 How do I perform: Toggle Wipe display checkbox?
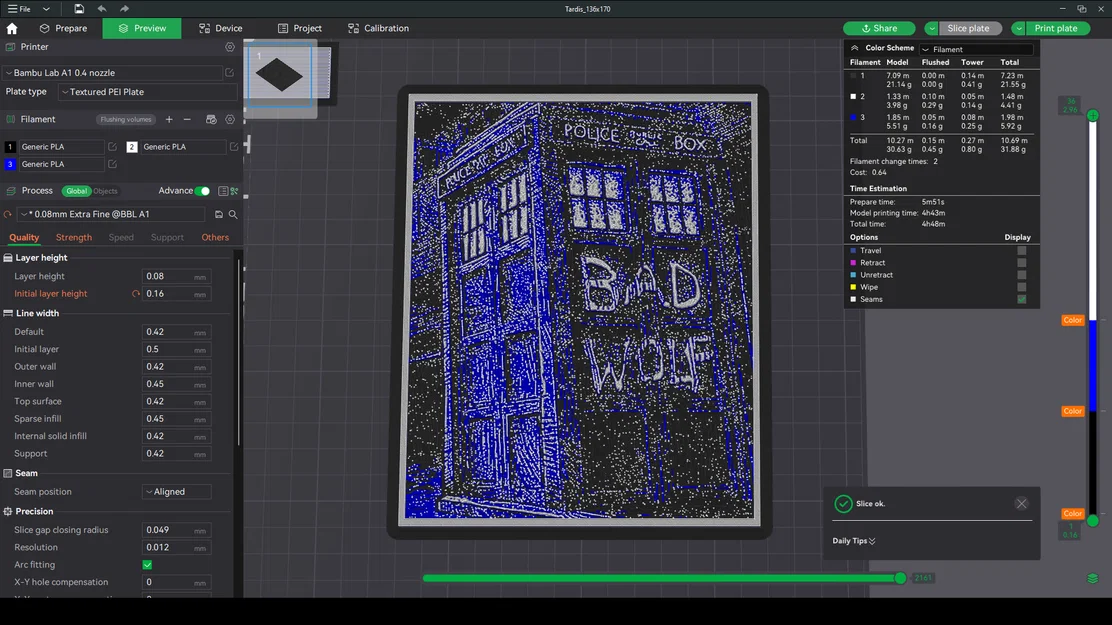[x=1021, y=287]
